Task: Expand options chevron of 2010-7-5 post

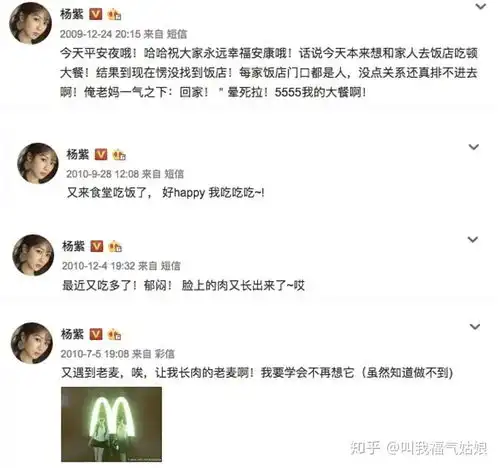Action: 475,326
